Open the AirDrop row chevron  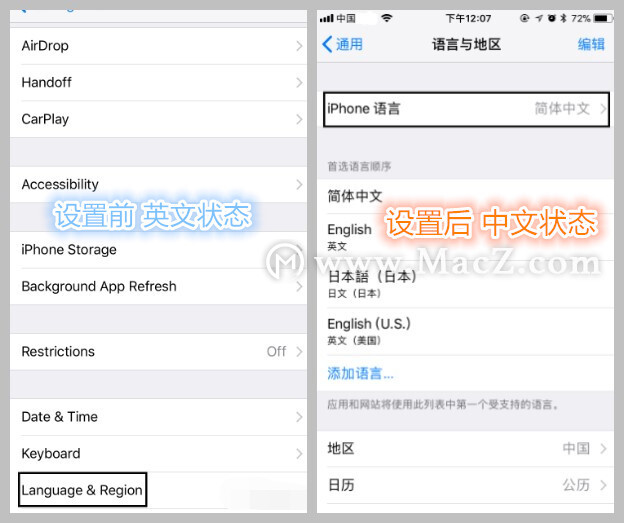pyautogui.click(x=299, y=46)
